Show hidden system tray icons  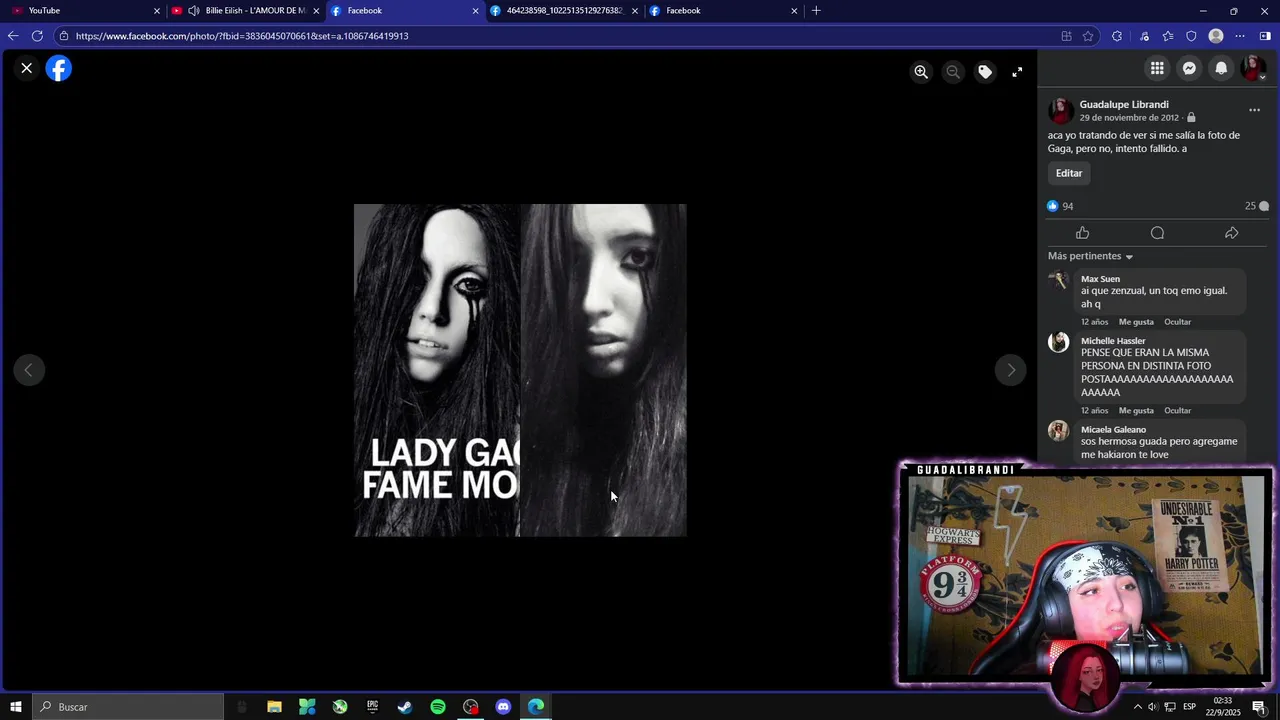coord(1137,707)
